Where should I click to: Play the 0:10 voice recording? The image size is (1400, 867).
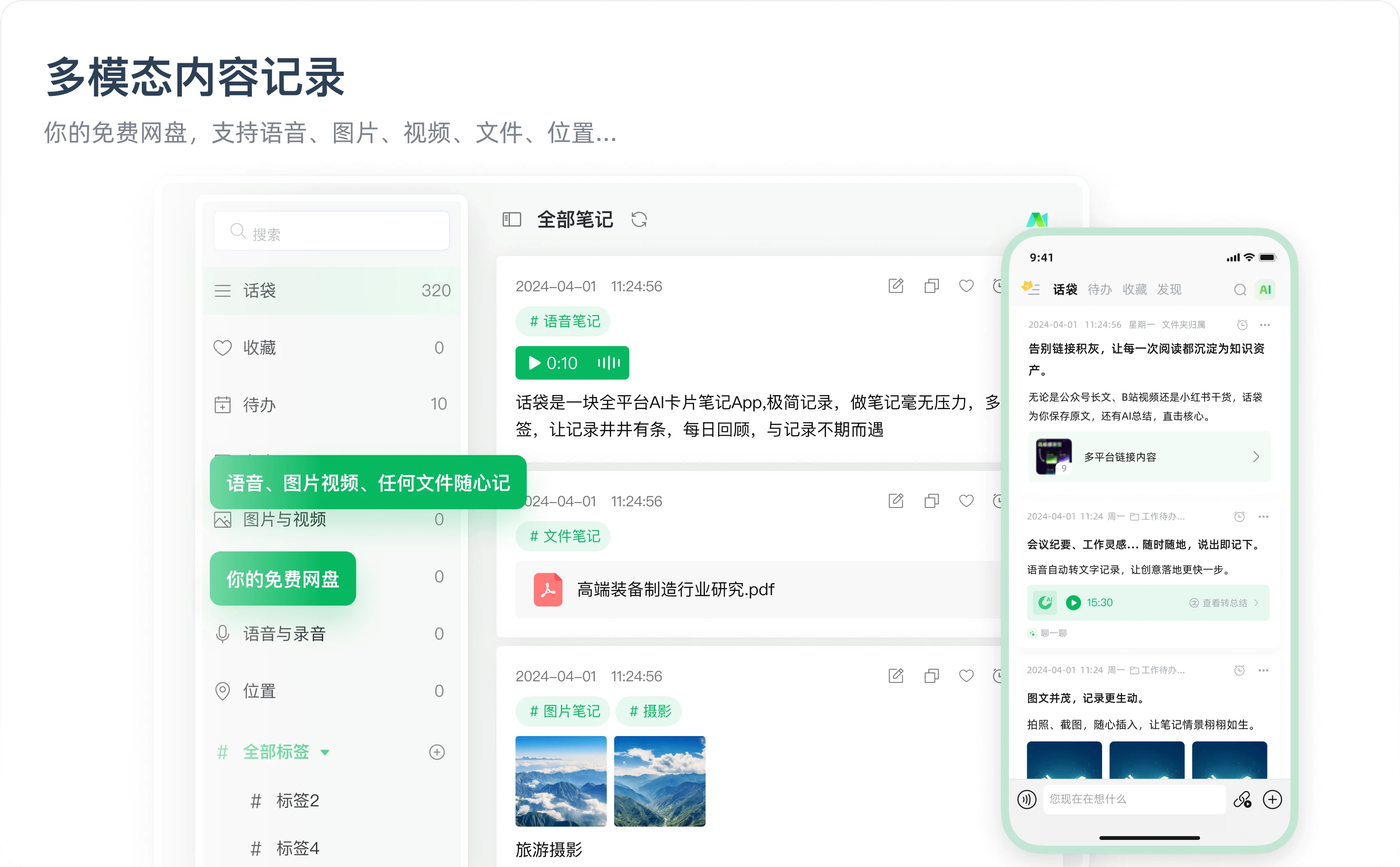point(534,363)
